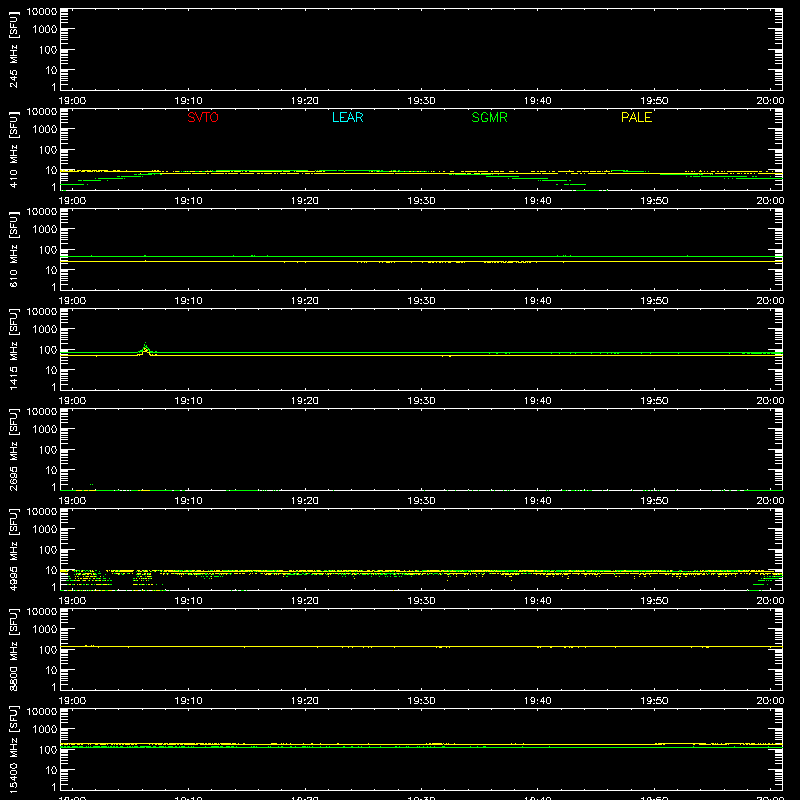Click 19:20 tick under the 410 MHz panel
This screenshot has height=800, width=800.
point(305,201)
